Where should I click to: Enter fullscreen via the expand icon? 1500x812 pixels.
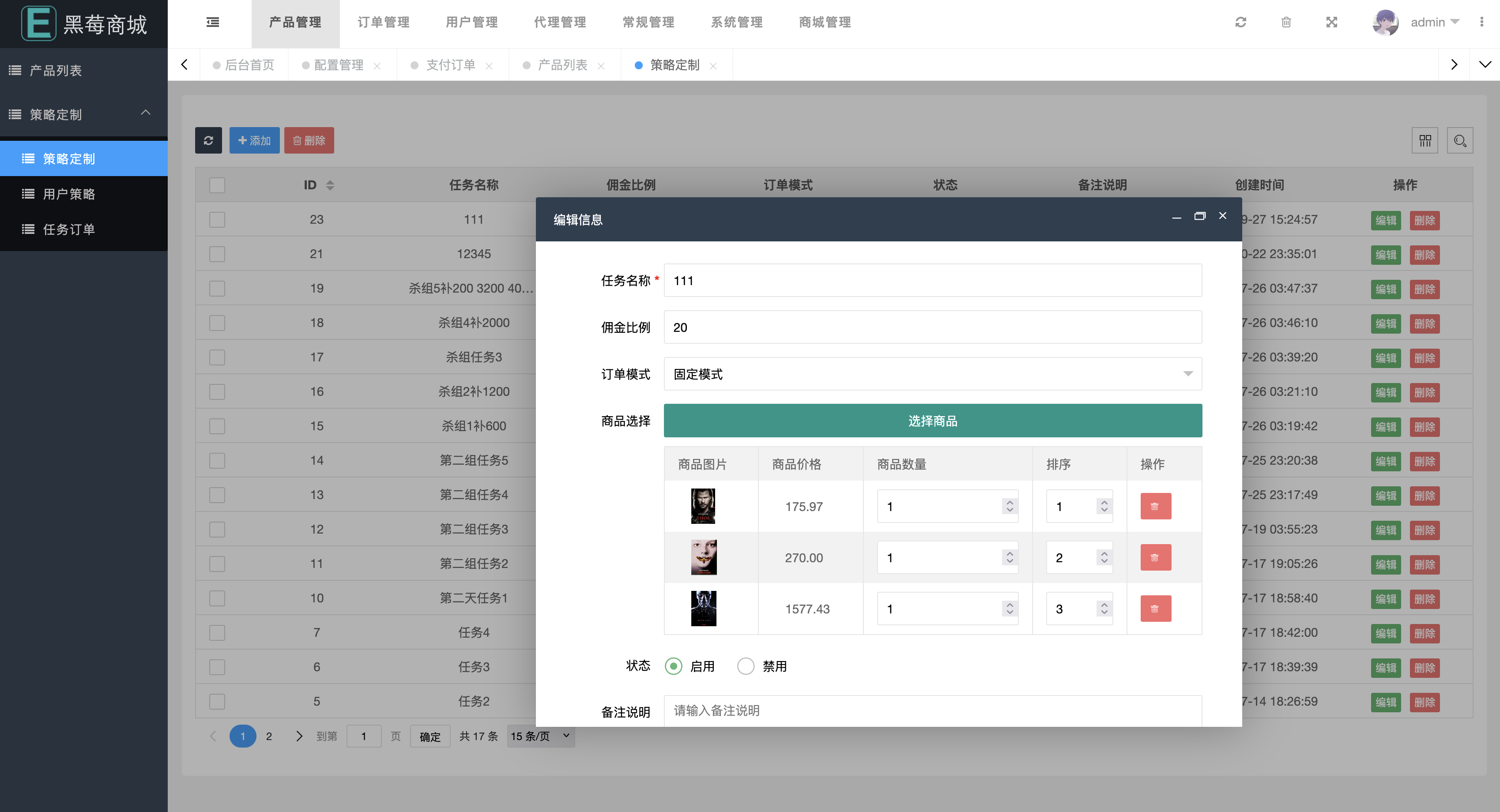click(x=1332, y=22)
